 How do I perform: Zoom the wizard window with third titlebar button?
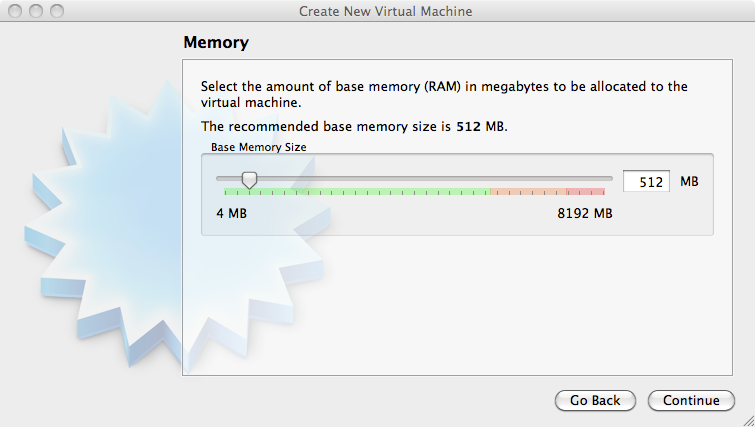(x=57, y=11)
